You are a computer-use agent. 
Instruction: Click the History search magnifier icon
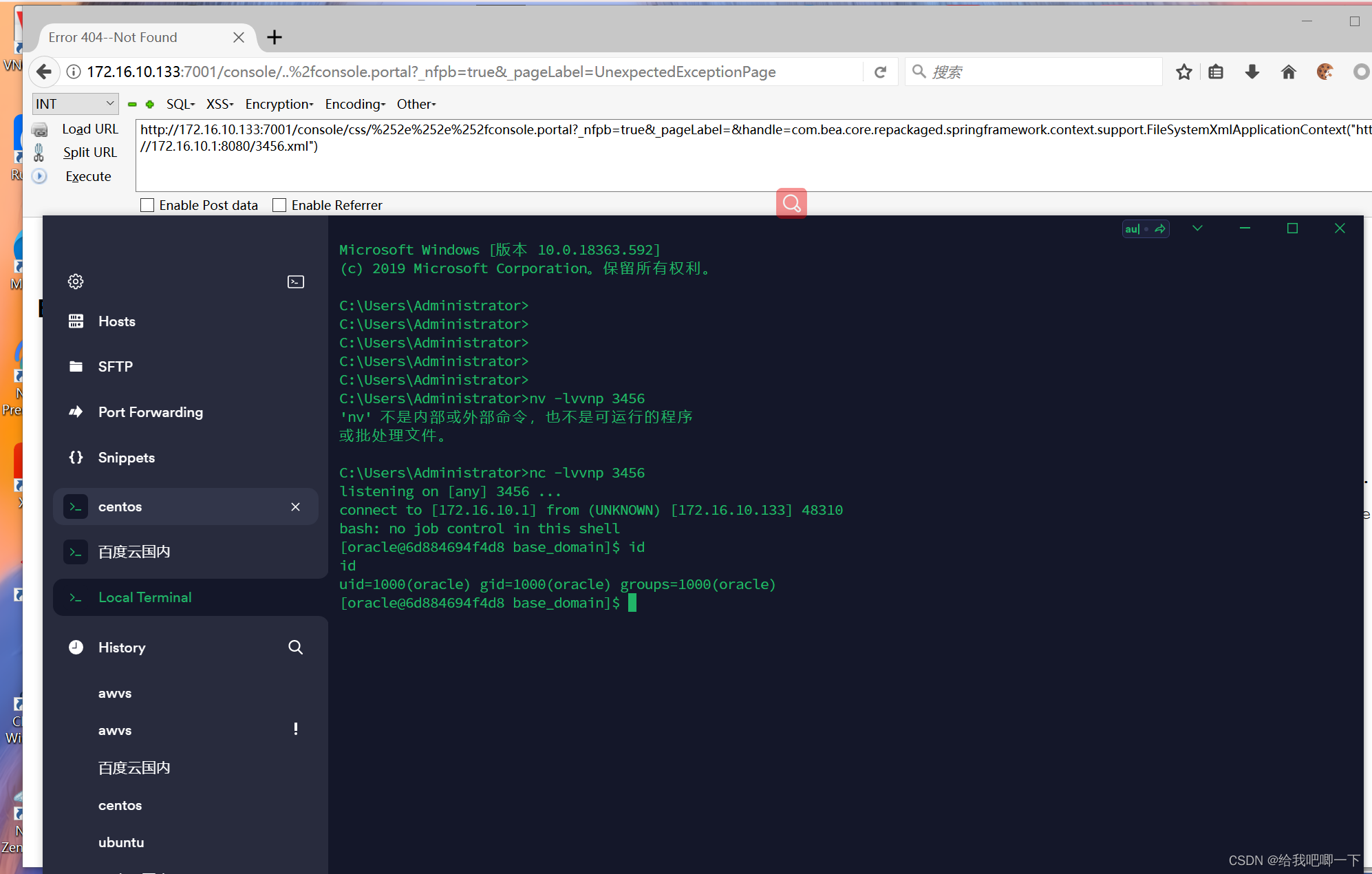tap(295, 647)
